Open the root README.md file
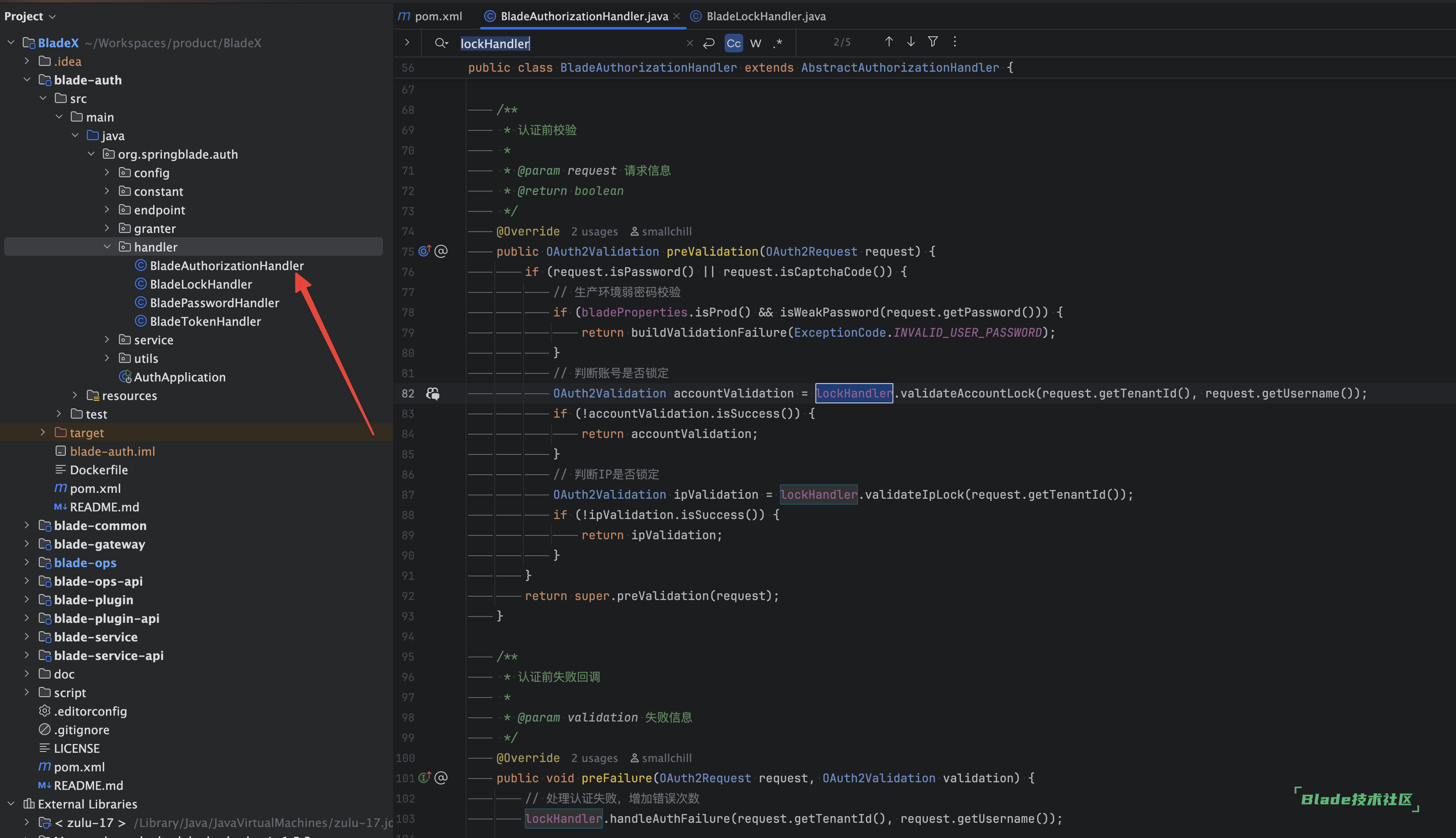The height and width of the screenshot is (838, 1456). pos(88,785)
